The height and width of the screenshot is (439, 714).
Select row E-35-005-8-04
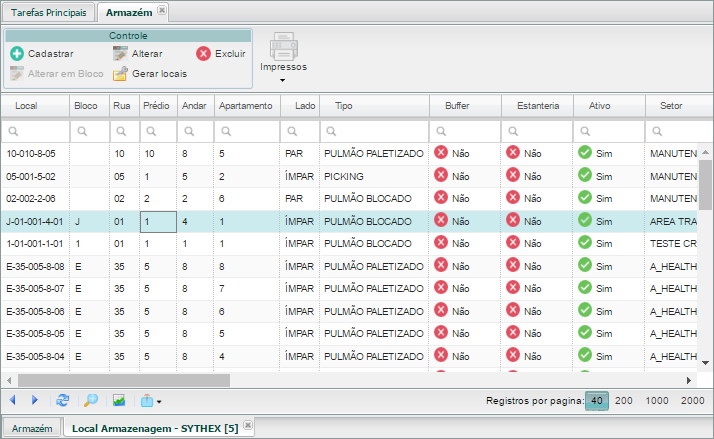click(x=349, y=357)
